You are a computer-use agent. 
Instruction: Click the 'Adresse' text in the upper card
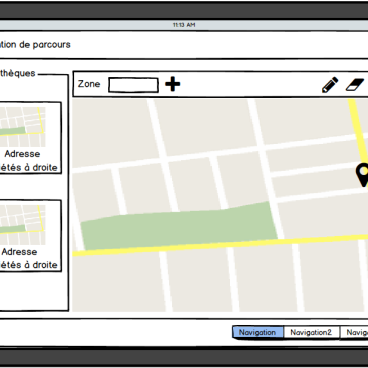22,154
